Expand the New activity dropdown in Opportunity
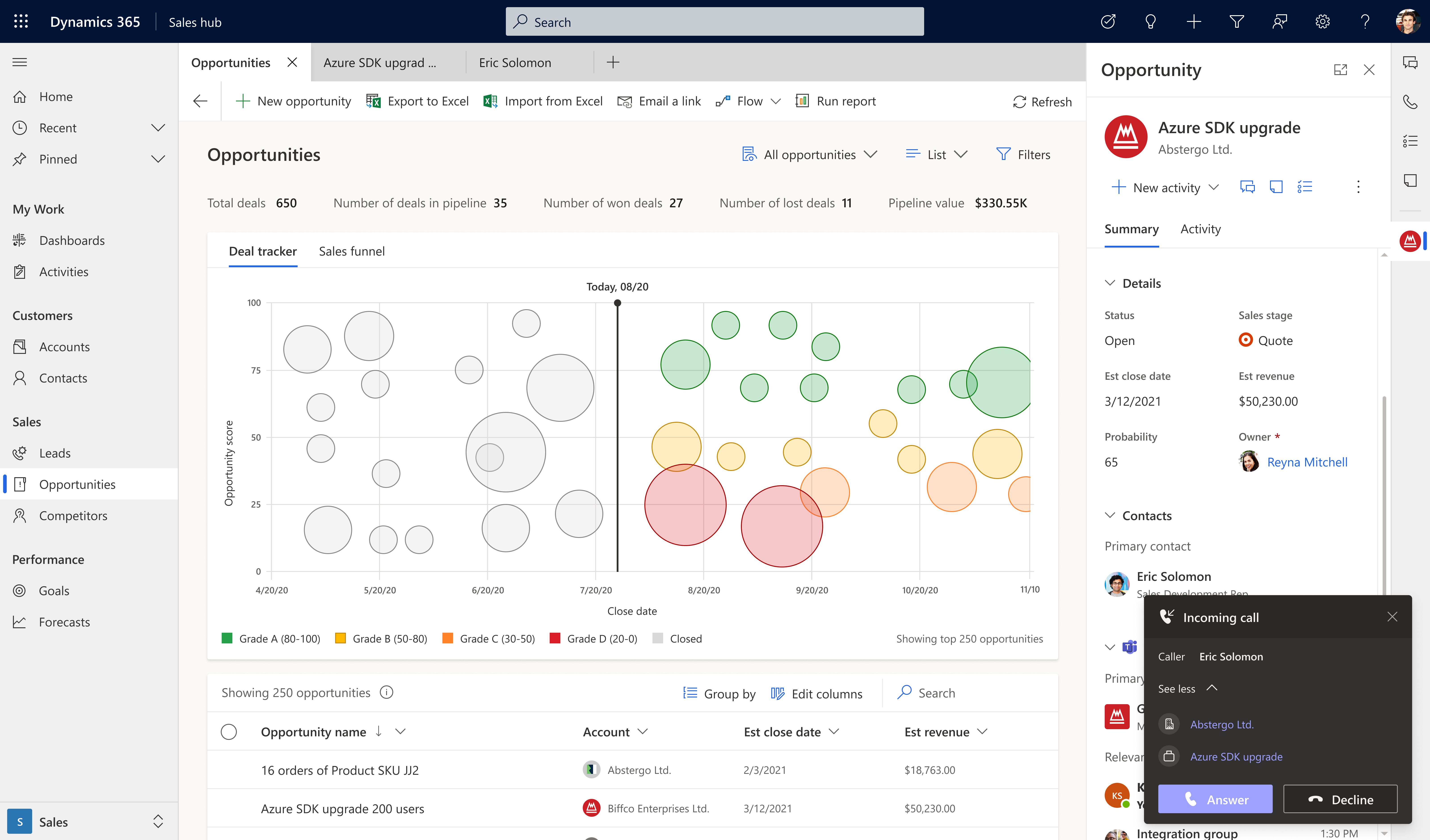The height and width of the screenshot is (840, 1430). pyautogui.click(x=1213, y=187)
